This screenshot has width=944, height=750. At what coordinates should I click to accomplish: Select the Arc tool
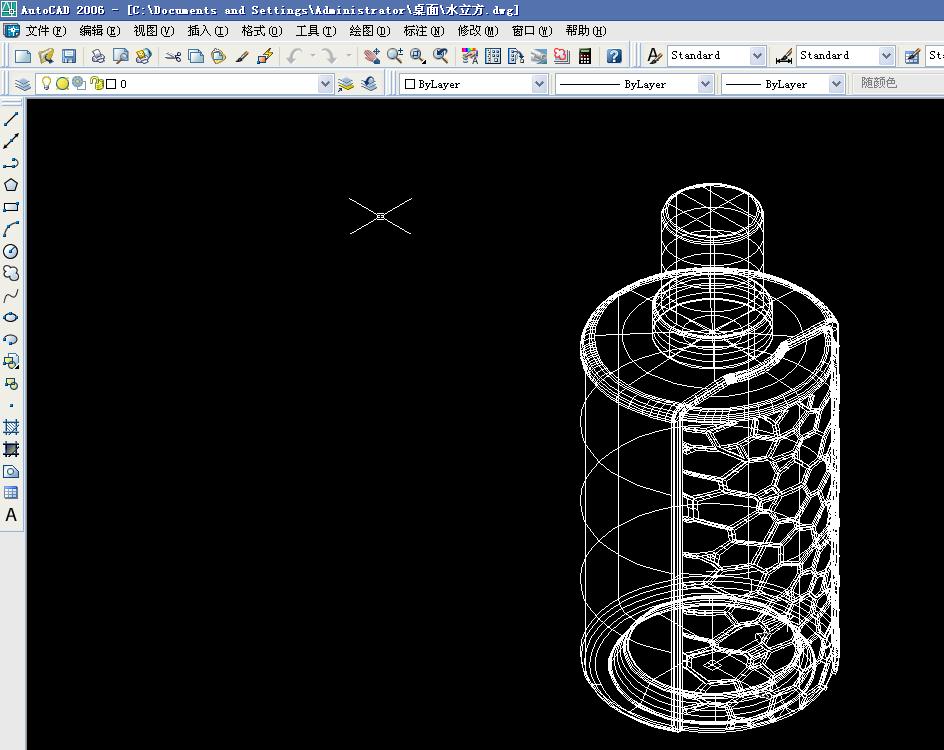tap(11, 229)
